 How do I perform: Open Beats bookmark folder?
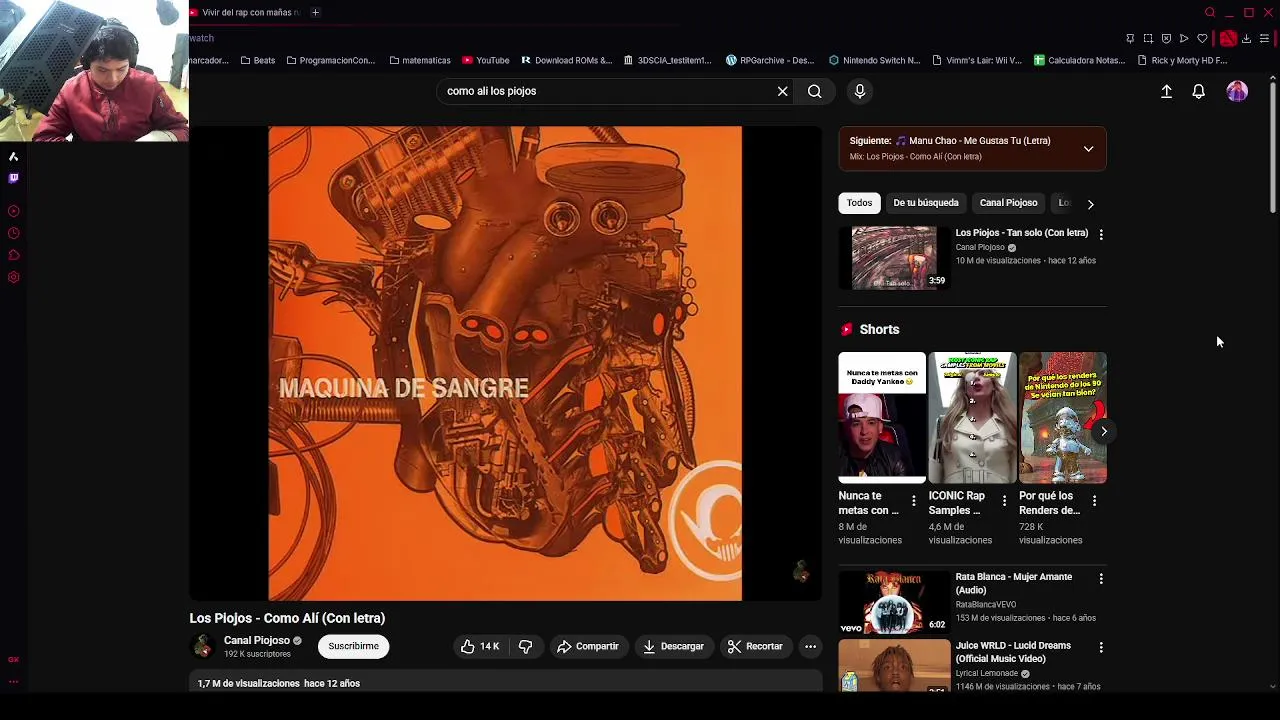coord(258,60)
